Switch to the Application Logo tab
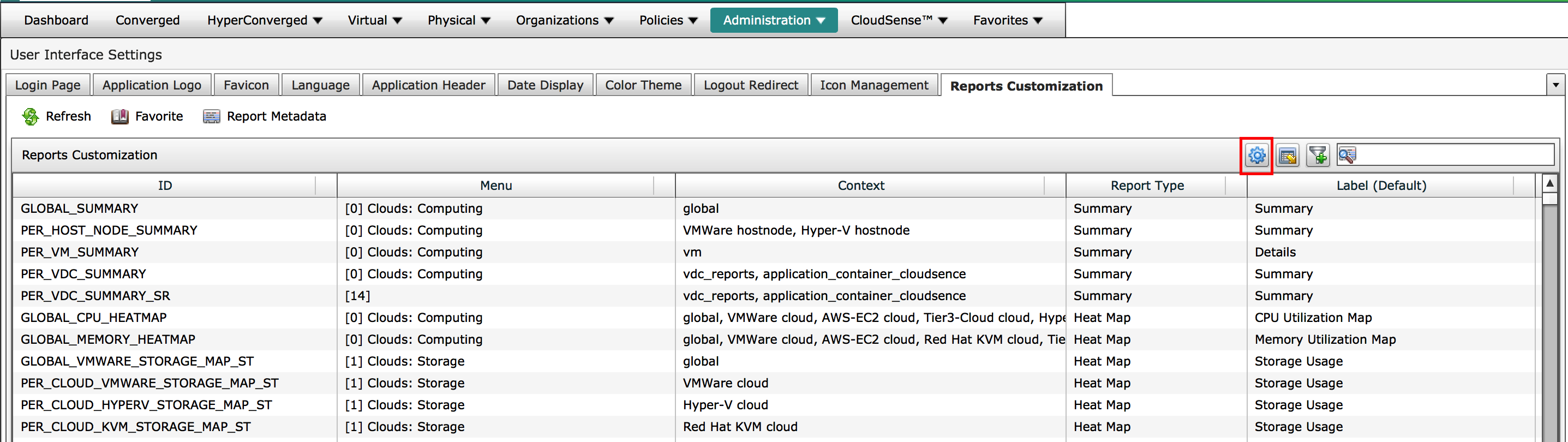 (x=152, y=85)
